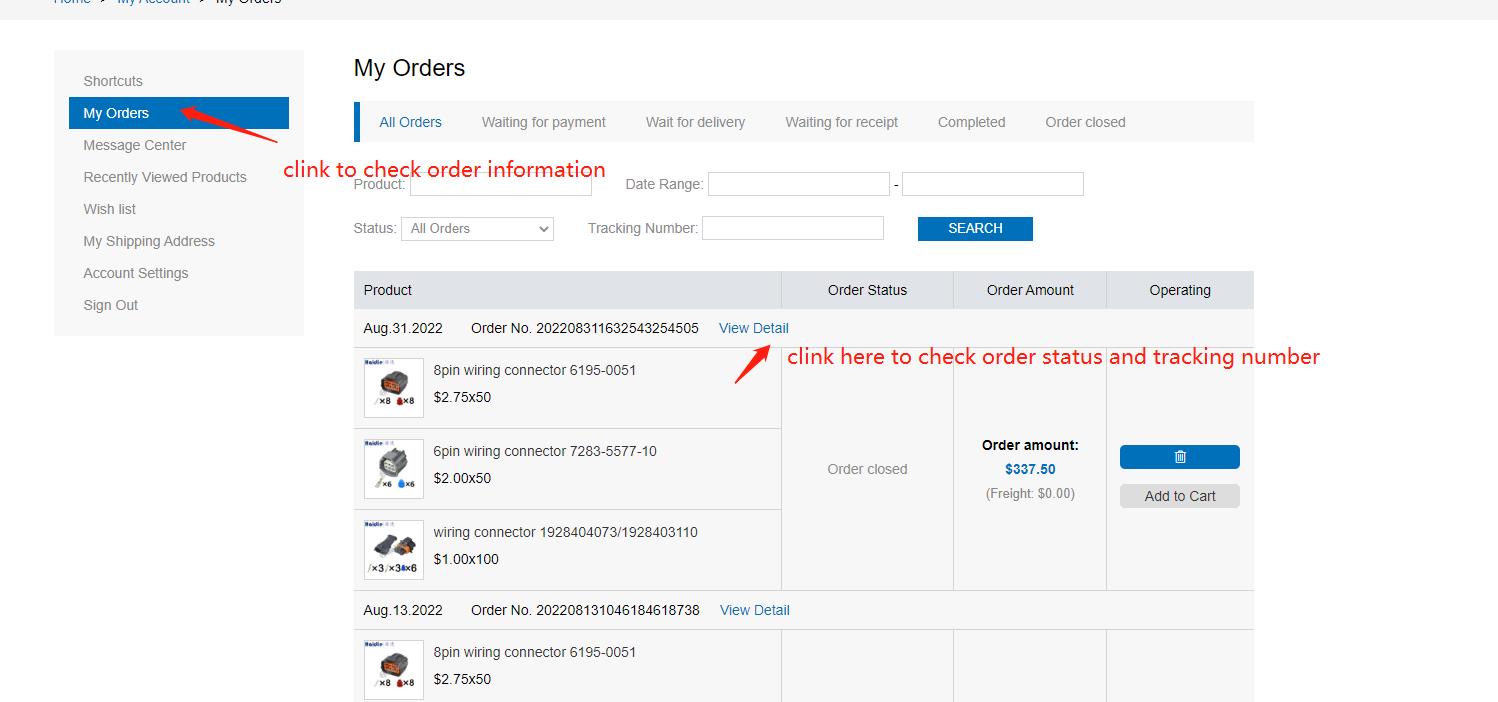The width and height of the screenshot is (1498, 702).
Task: Click the Date Range start field
Action: point(798,184)
